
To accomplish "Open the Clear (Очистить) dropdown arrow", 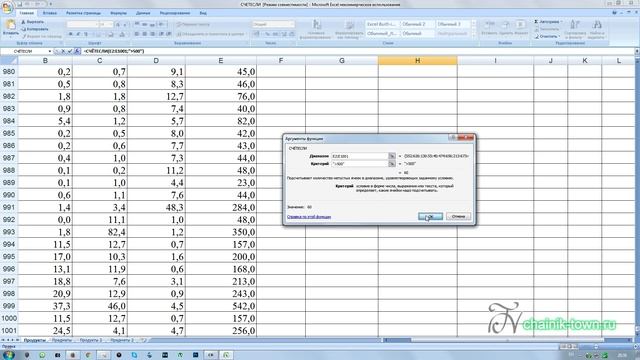I will [560, 36].
